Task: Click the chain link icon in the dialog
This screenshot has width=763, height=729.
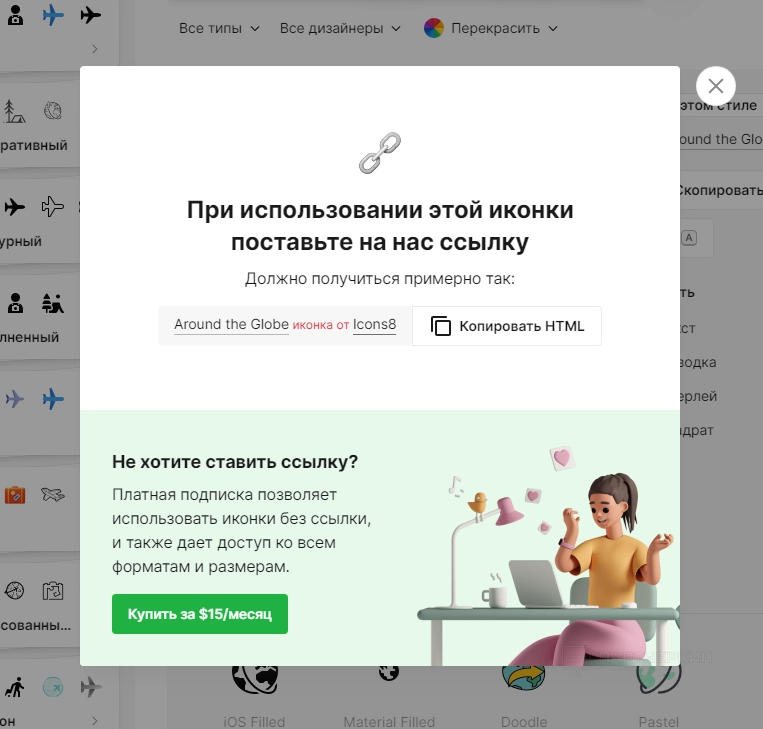Action: [x=380, y=153]
